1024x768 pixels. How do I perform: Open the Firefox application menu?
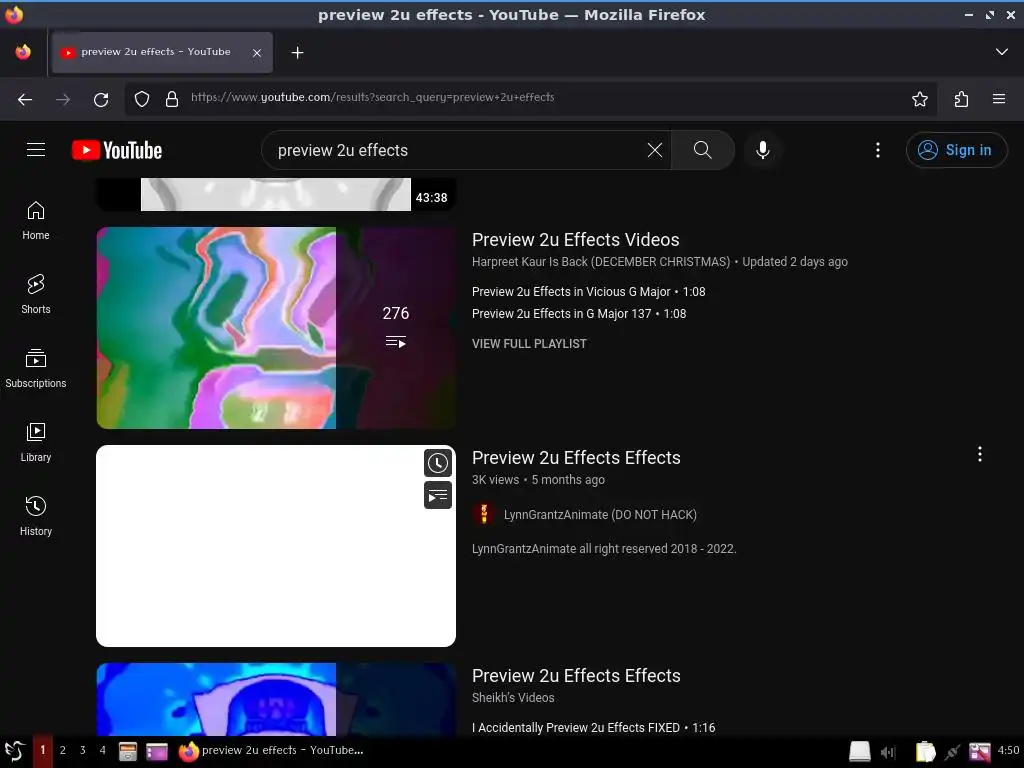(x=999, y=99)
